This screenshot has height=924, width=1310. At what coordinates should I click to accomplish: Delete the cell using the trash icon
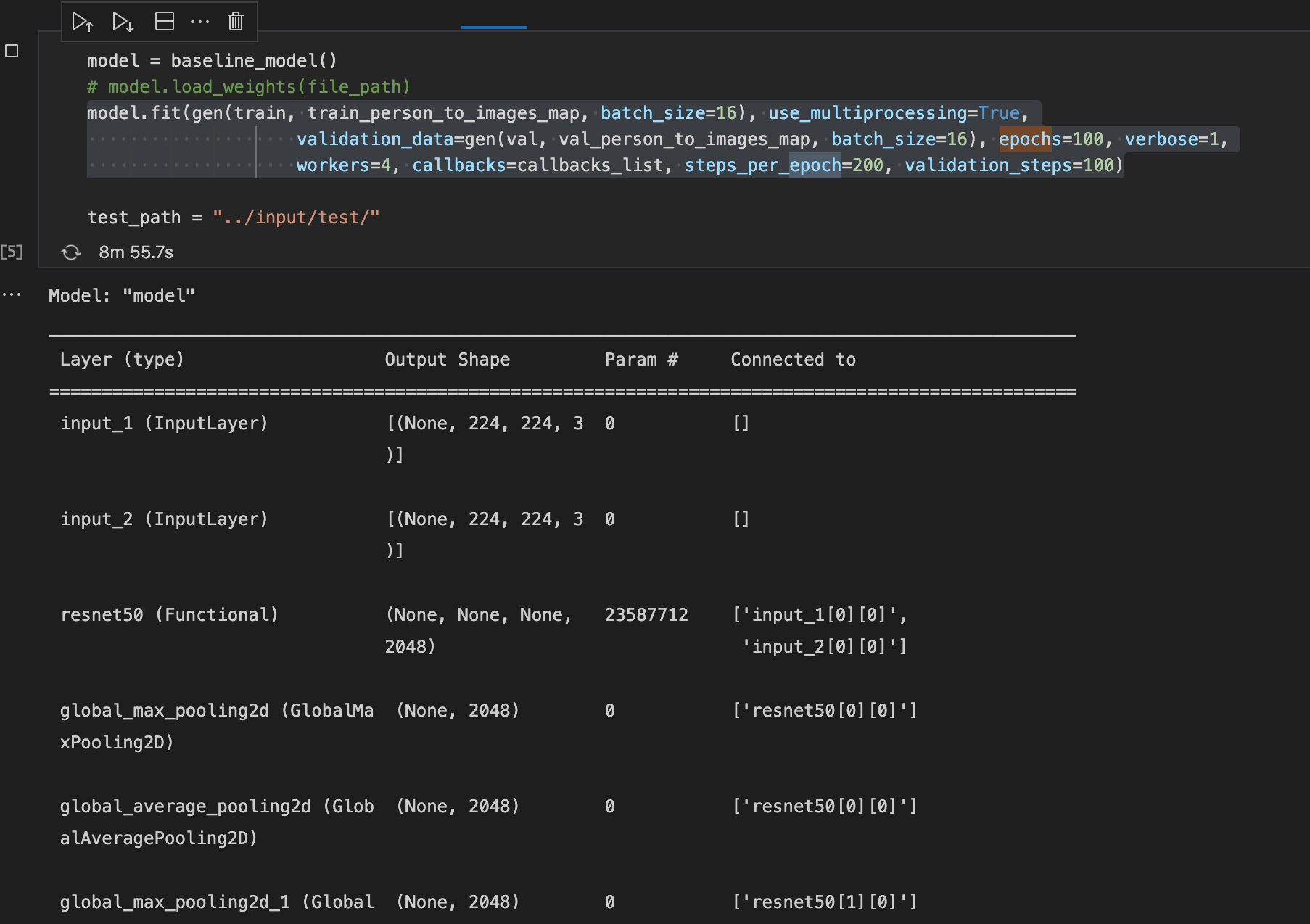pos(236,22)
